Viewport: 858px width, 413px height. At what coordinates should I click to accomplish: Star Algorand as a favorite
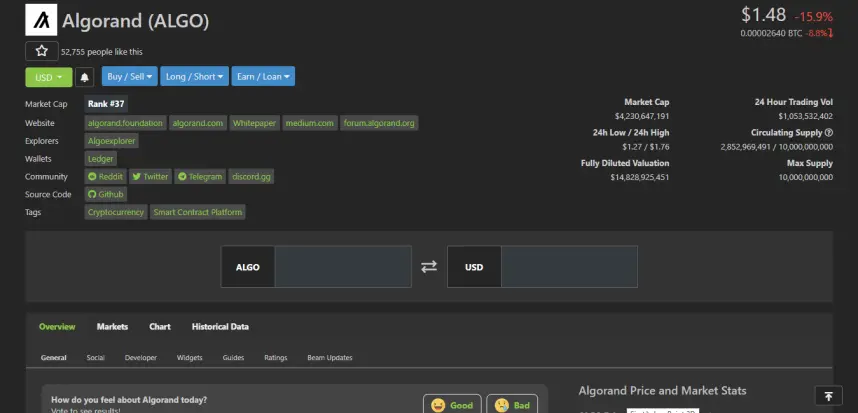coord(42,51)
